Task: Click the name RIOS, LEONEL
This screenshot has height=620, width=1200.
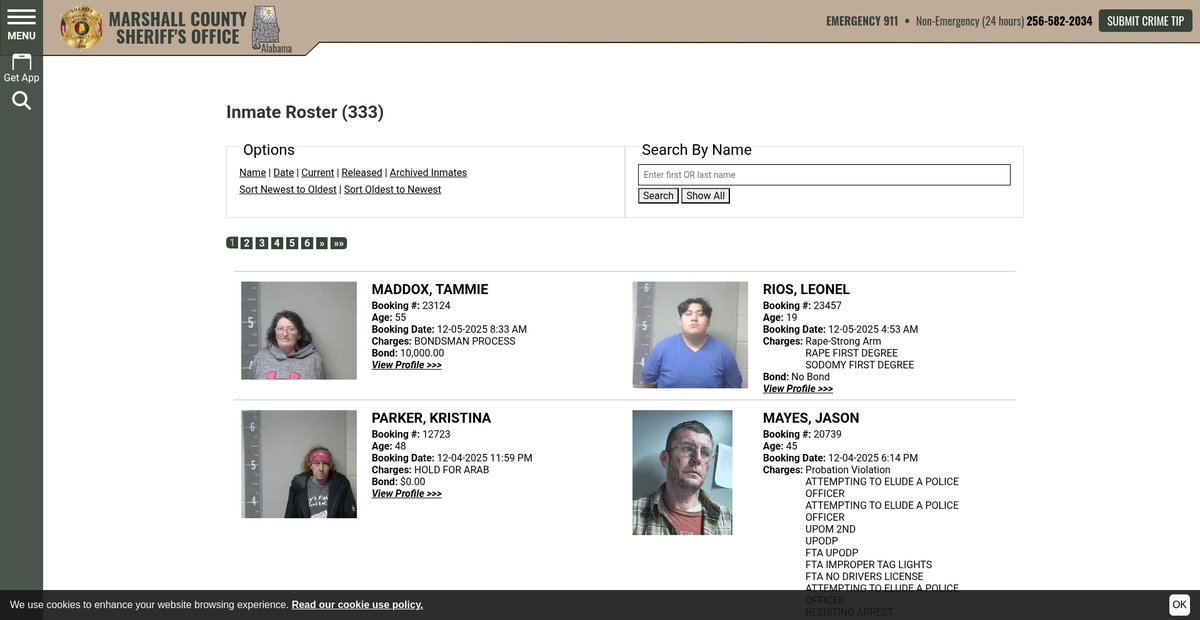Action: pos(806,290)
